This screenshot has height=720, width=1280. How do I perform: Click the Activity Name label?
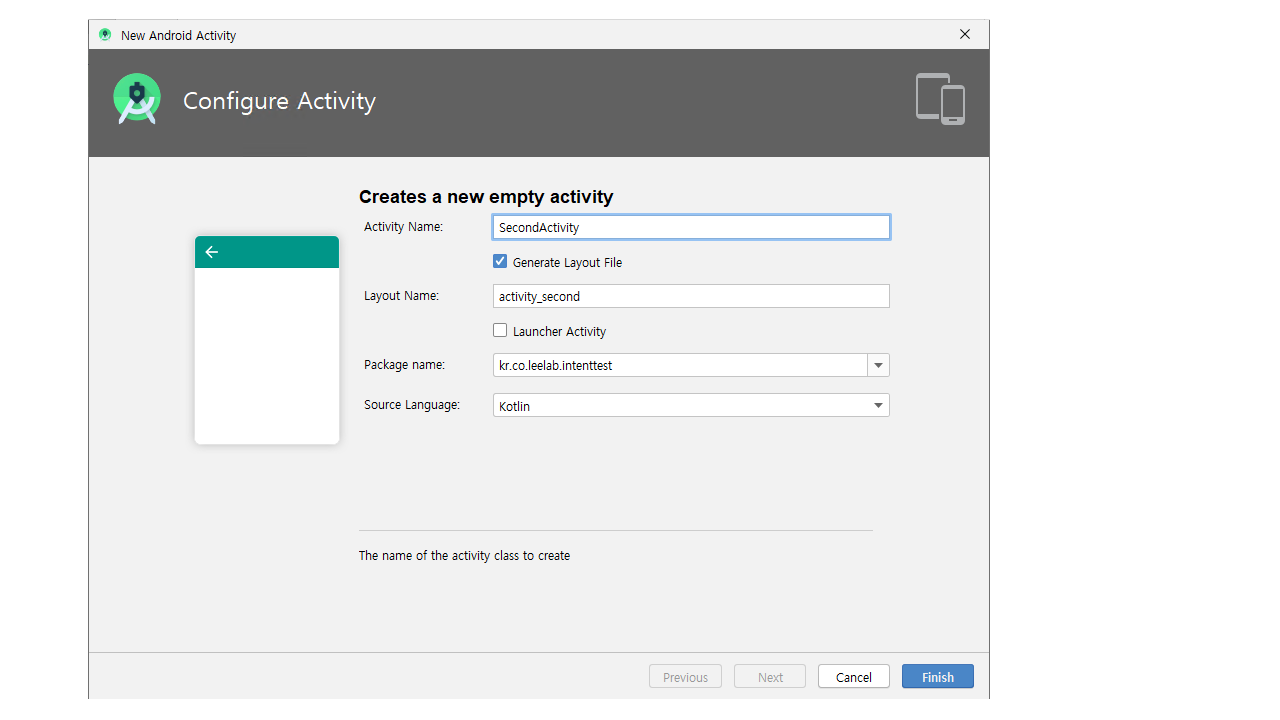[403, 227]
